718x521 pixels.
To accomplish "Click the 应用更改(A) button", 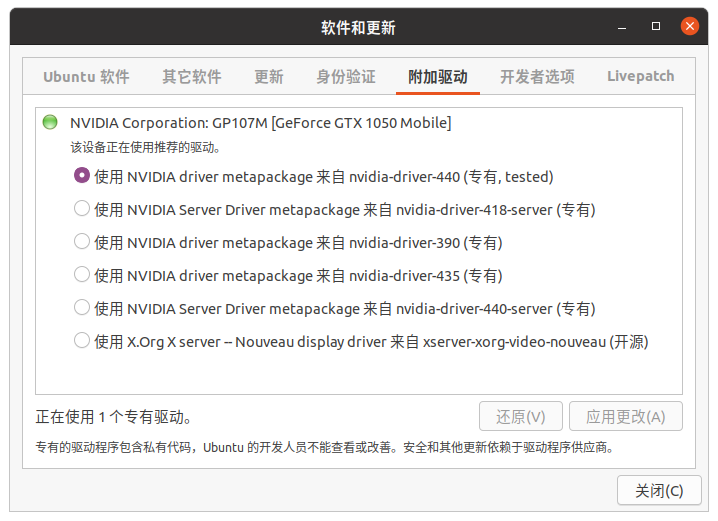I will tap(626, 416).
